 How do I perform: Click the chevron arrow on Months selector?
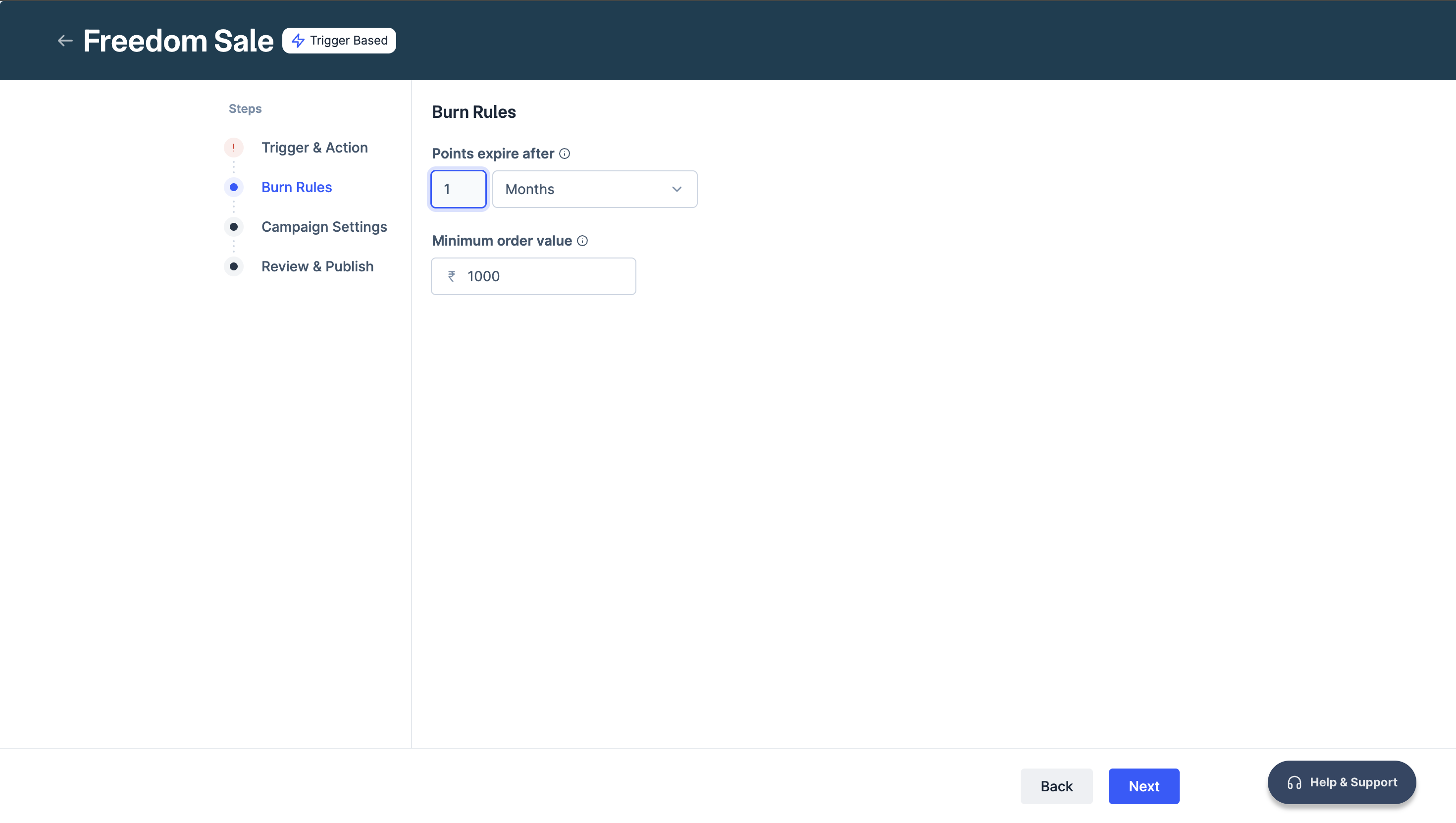point(676,189)
